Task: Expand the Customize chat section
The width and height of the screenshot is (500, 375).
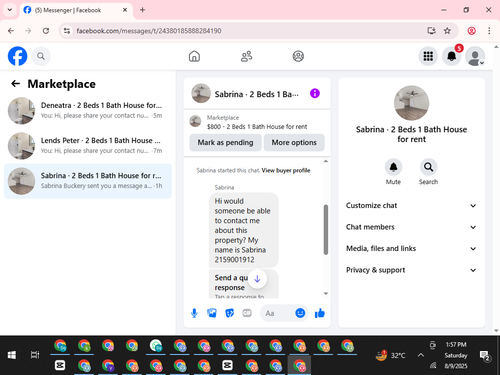Action: pyautogui.click(x=411, y=205)
